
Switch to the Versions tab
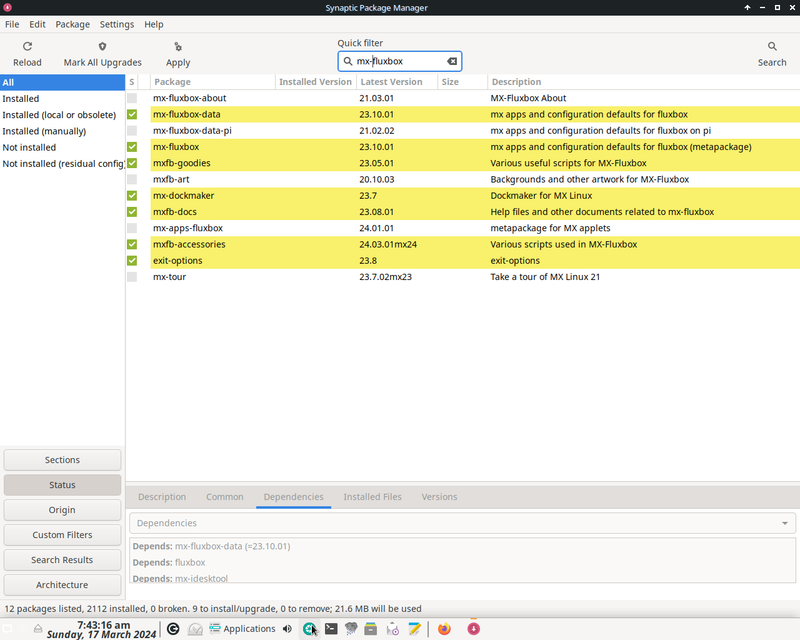click(x=439, y=497)
